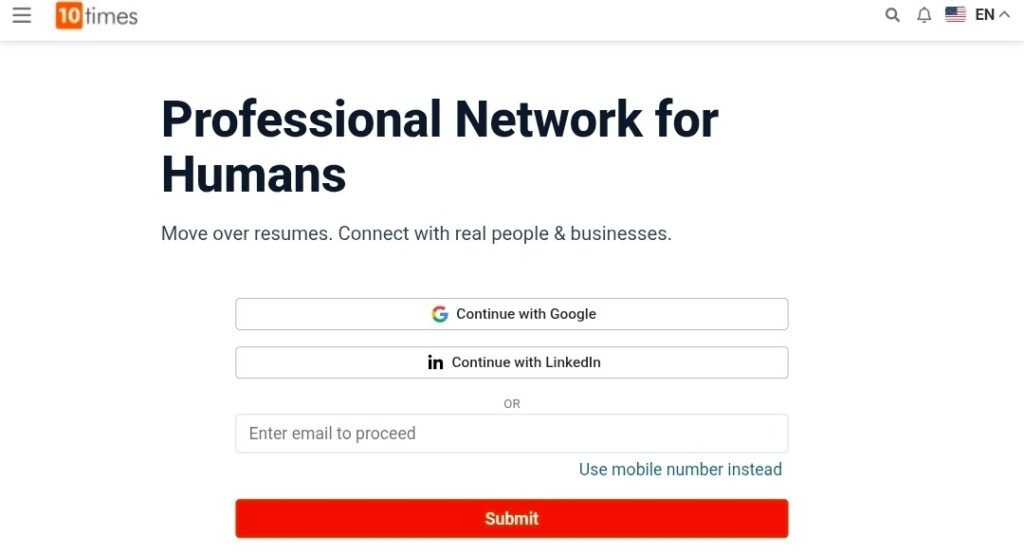Click the "OR" separator text
This screenshot has width=1024, height=555.
point(512,404)
